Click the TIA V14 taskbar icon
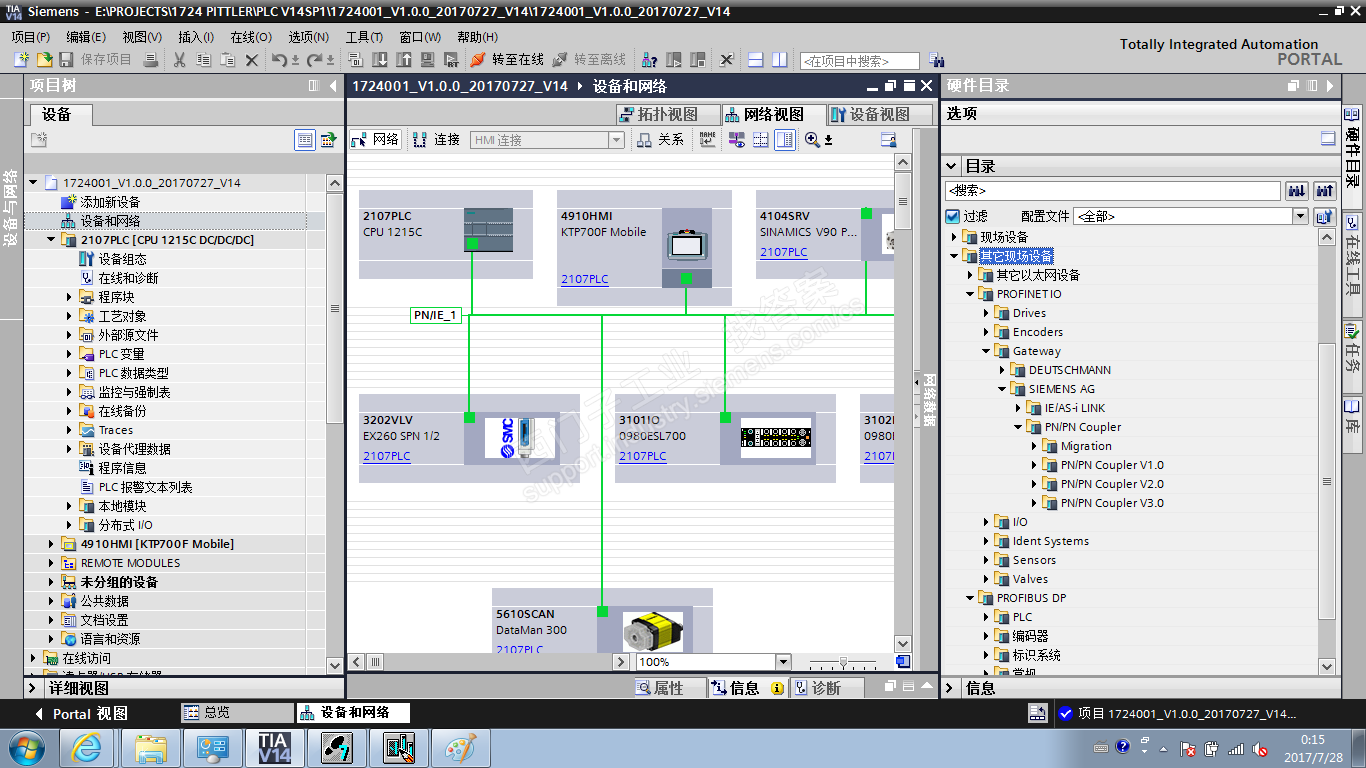Image resolution: width=1366 pixels, height=768 pixels. pyautogui.click(x=274, y=747)
